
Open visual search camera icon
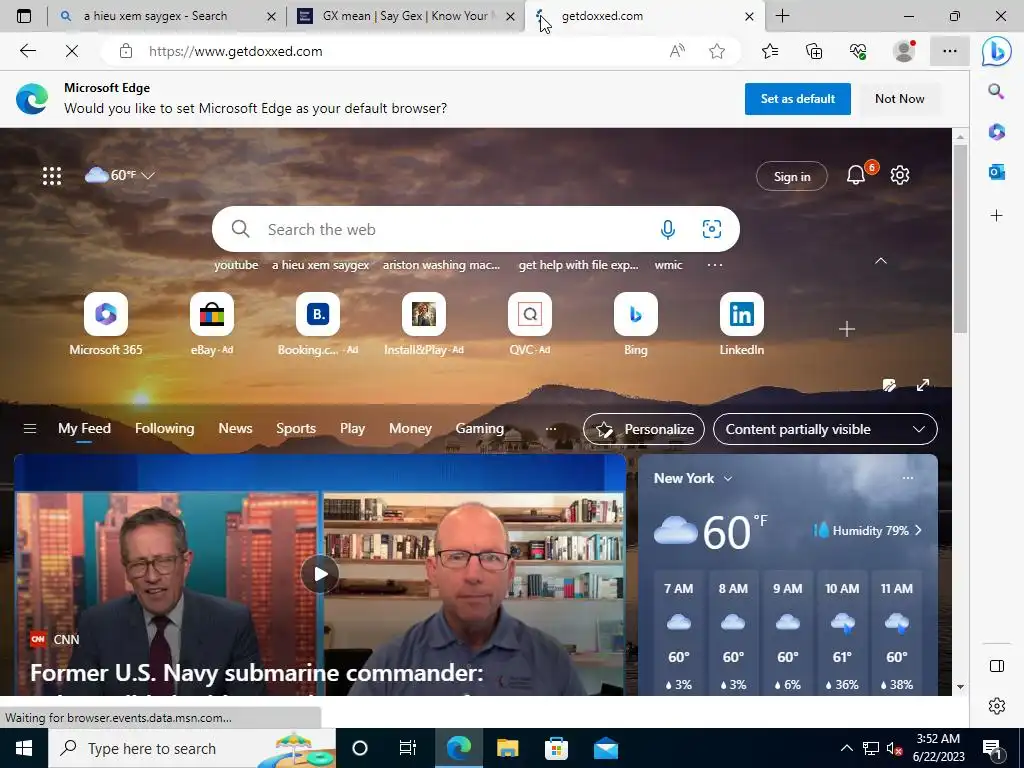tap(711, 229)
